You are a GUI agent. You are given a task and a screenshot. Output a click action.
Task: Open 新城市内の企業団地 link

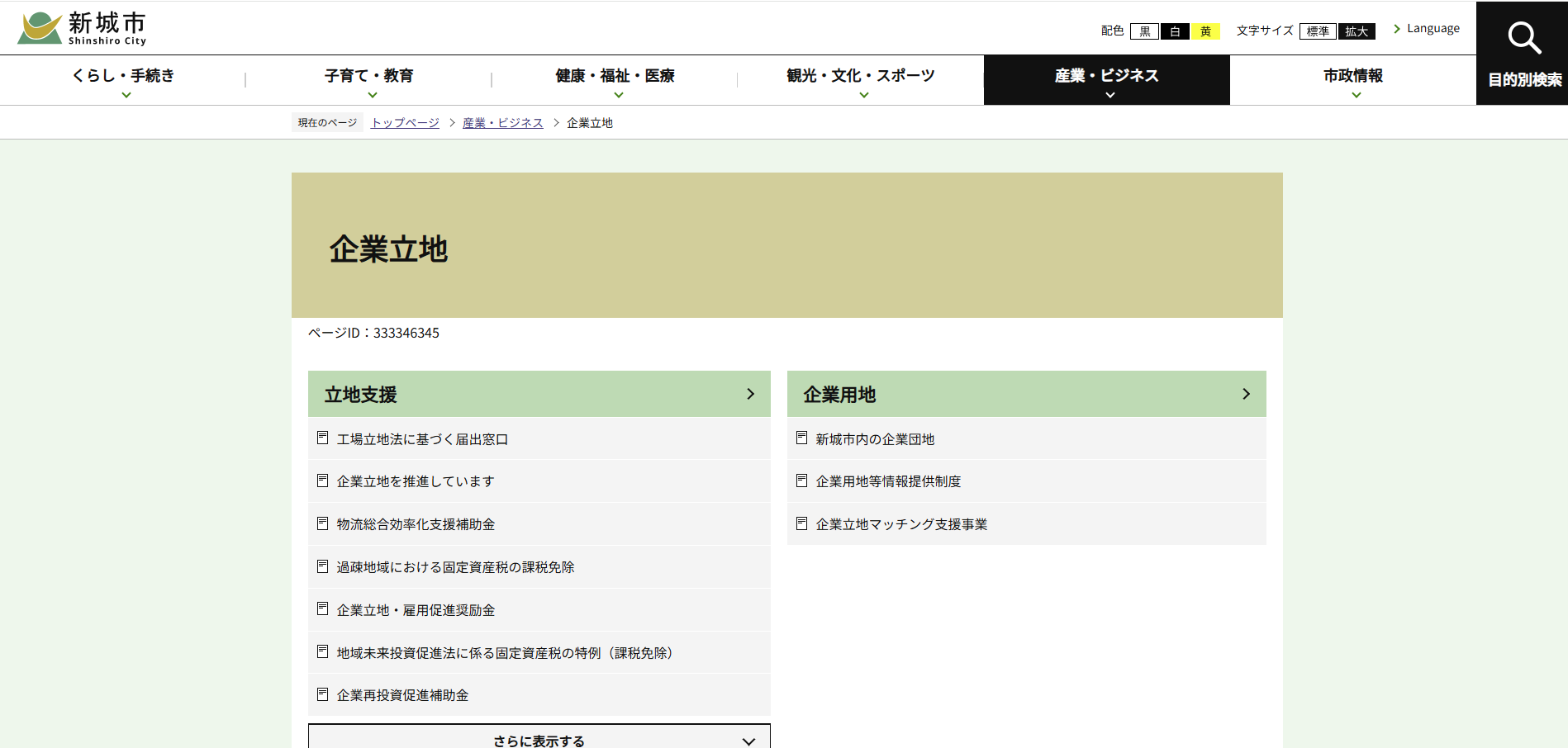pos(875,439)
